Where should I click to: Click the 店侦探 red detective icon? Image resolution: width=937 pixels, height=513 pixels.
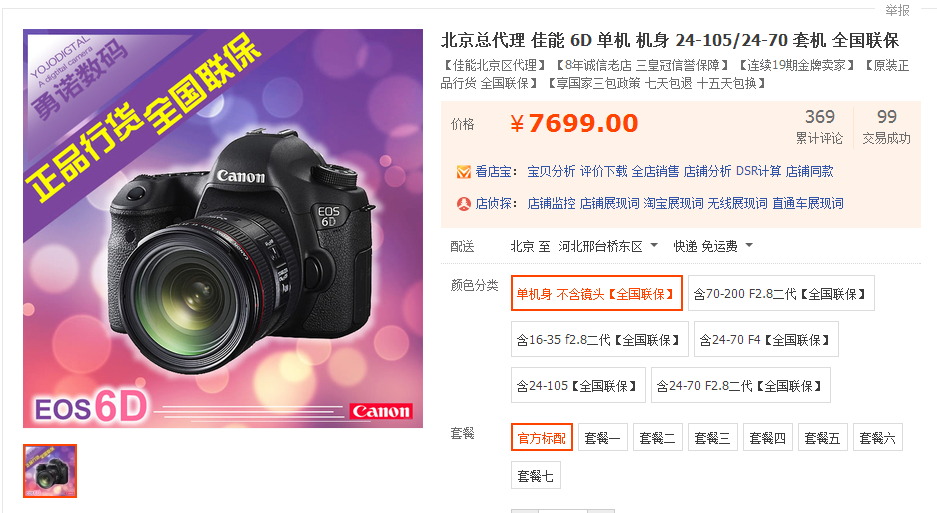pos(464,204)
